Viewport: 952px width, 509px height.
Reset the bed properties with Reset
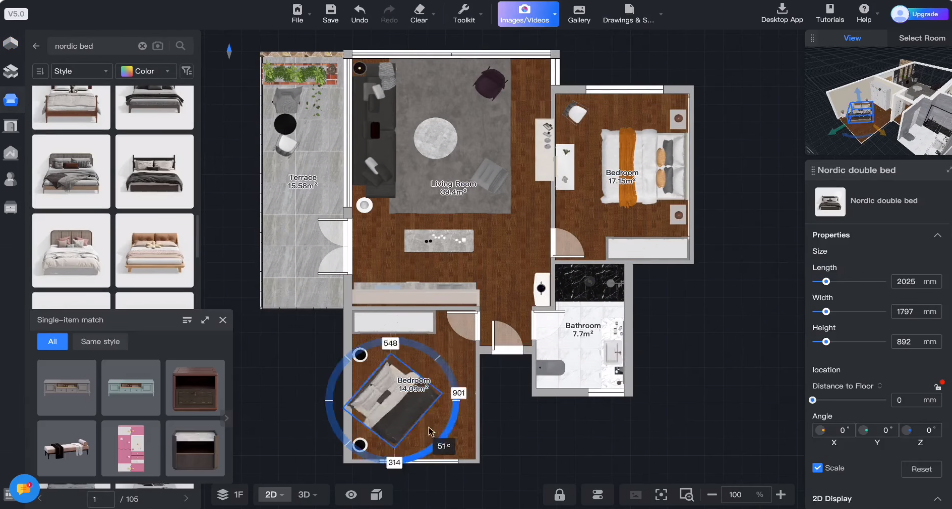point(920,469)
